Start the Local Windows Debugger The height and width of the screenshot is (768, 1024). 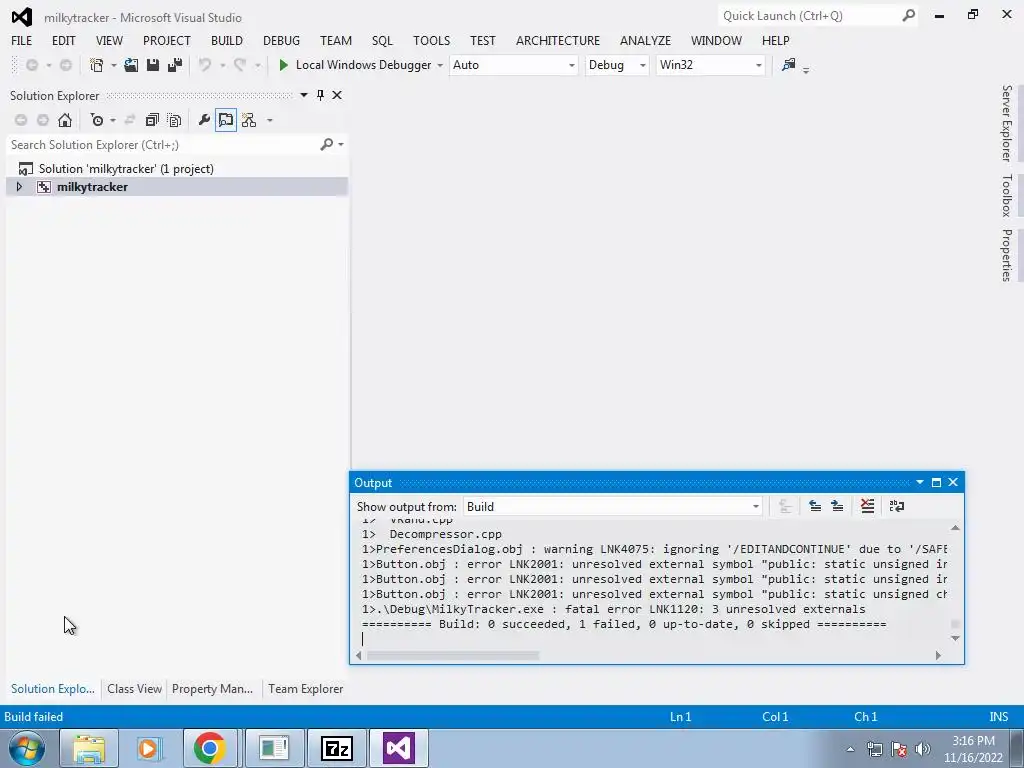point(355,65)
